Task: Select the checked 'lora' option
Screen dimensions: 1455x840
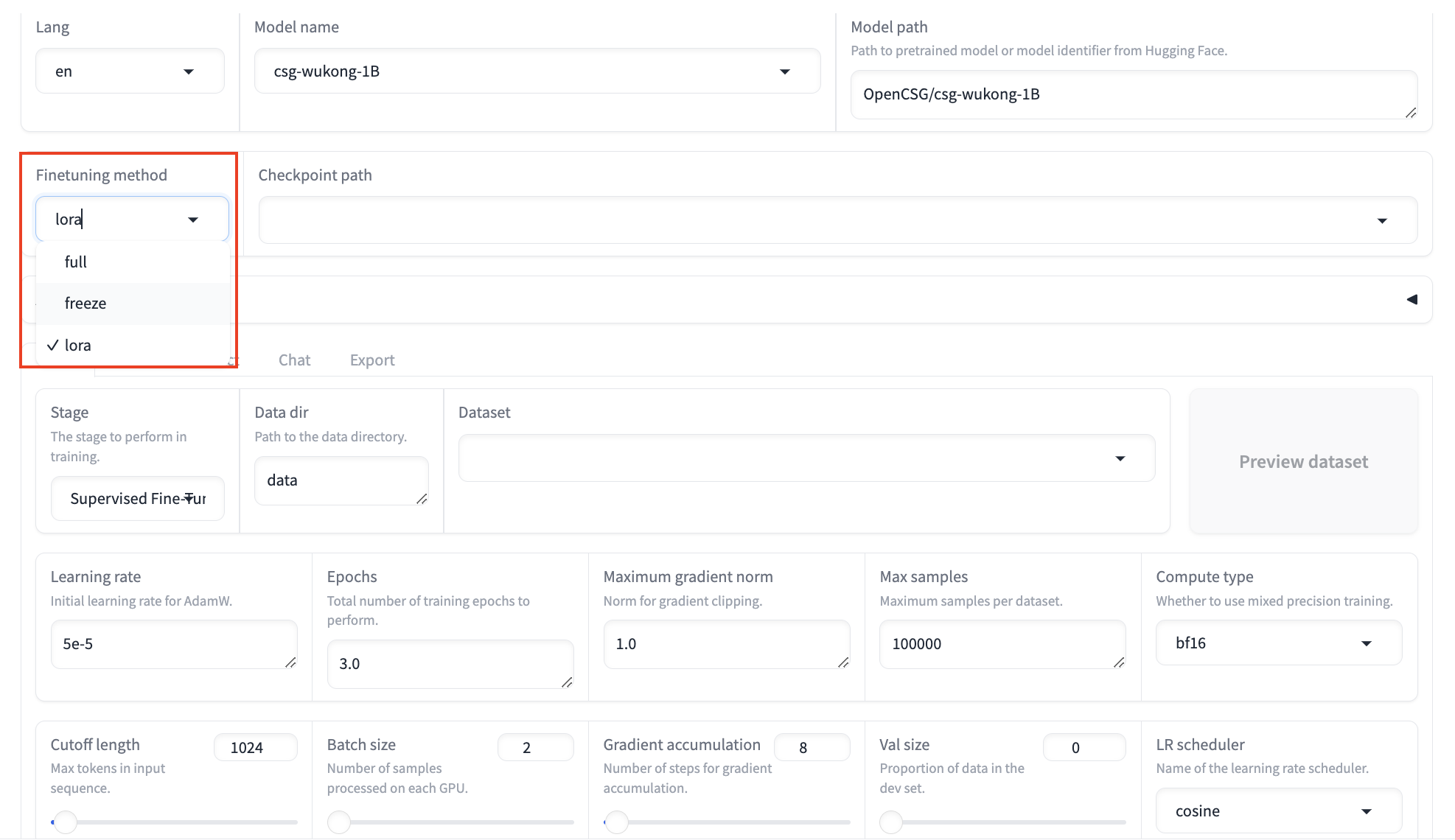Action: 78,346
